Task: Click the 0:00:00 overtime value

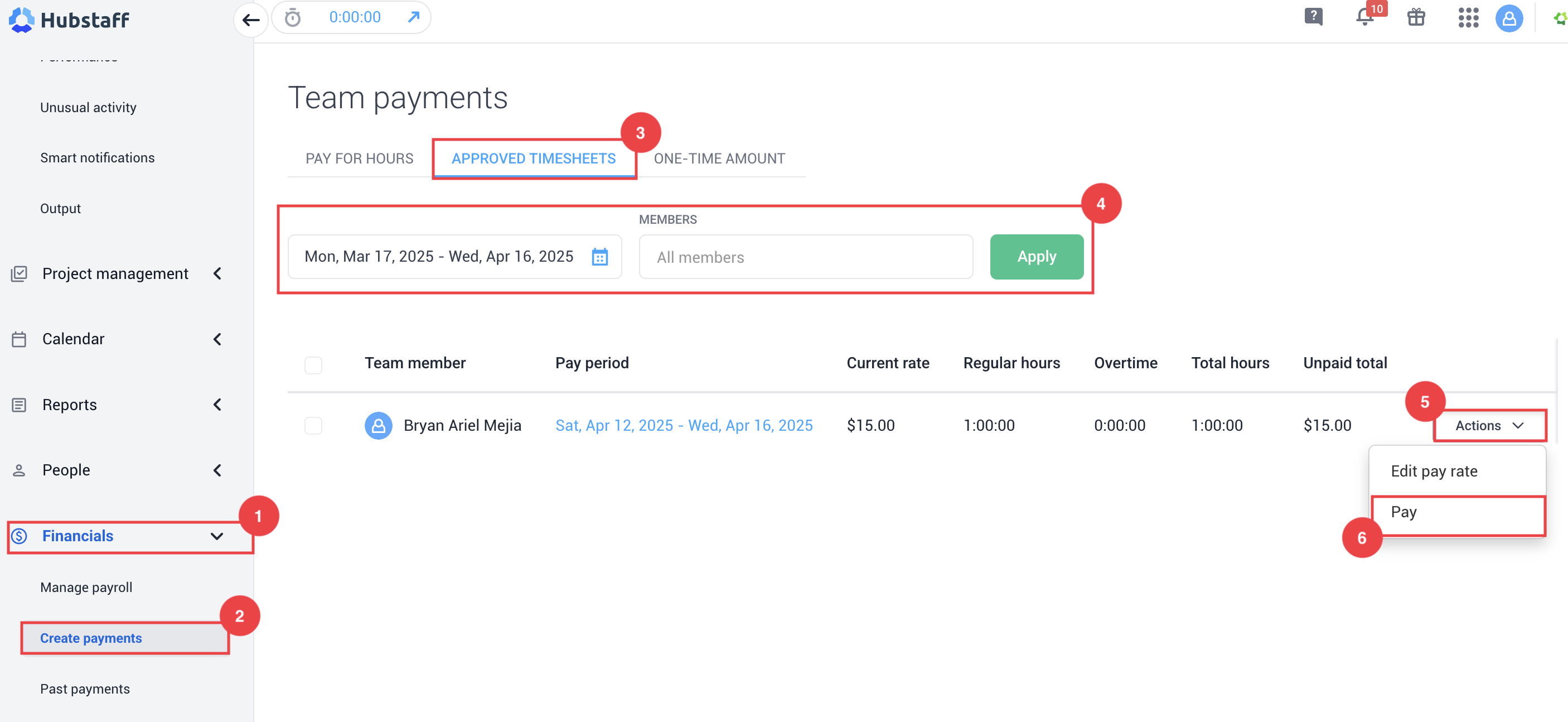Action: coord(1119,425)
